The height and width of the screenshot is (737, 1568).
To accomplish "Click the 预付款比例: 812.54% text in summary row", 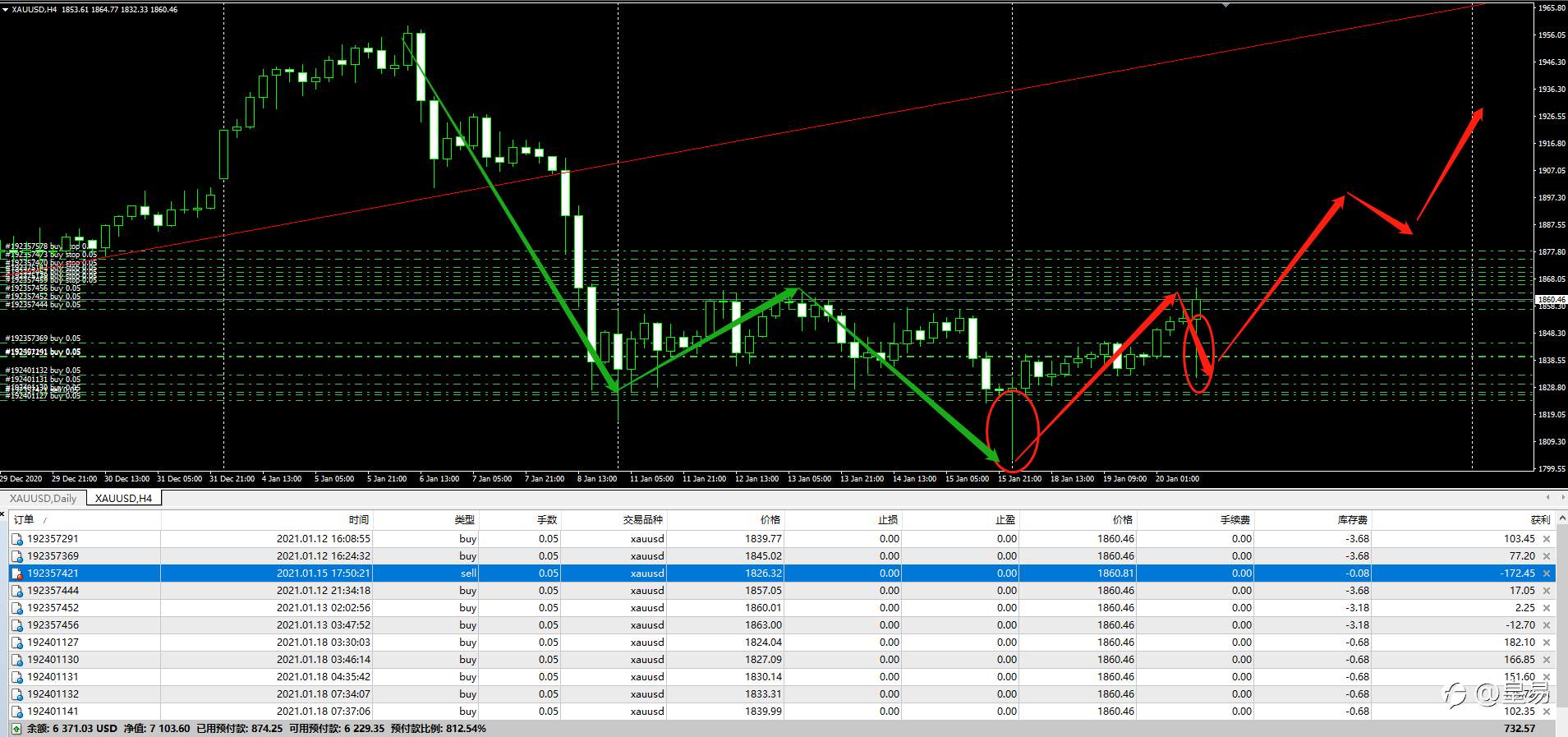I will (439, 729).
